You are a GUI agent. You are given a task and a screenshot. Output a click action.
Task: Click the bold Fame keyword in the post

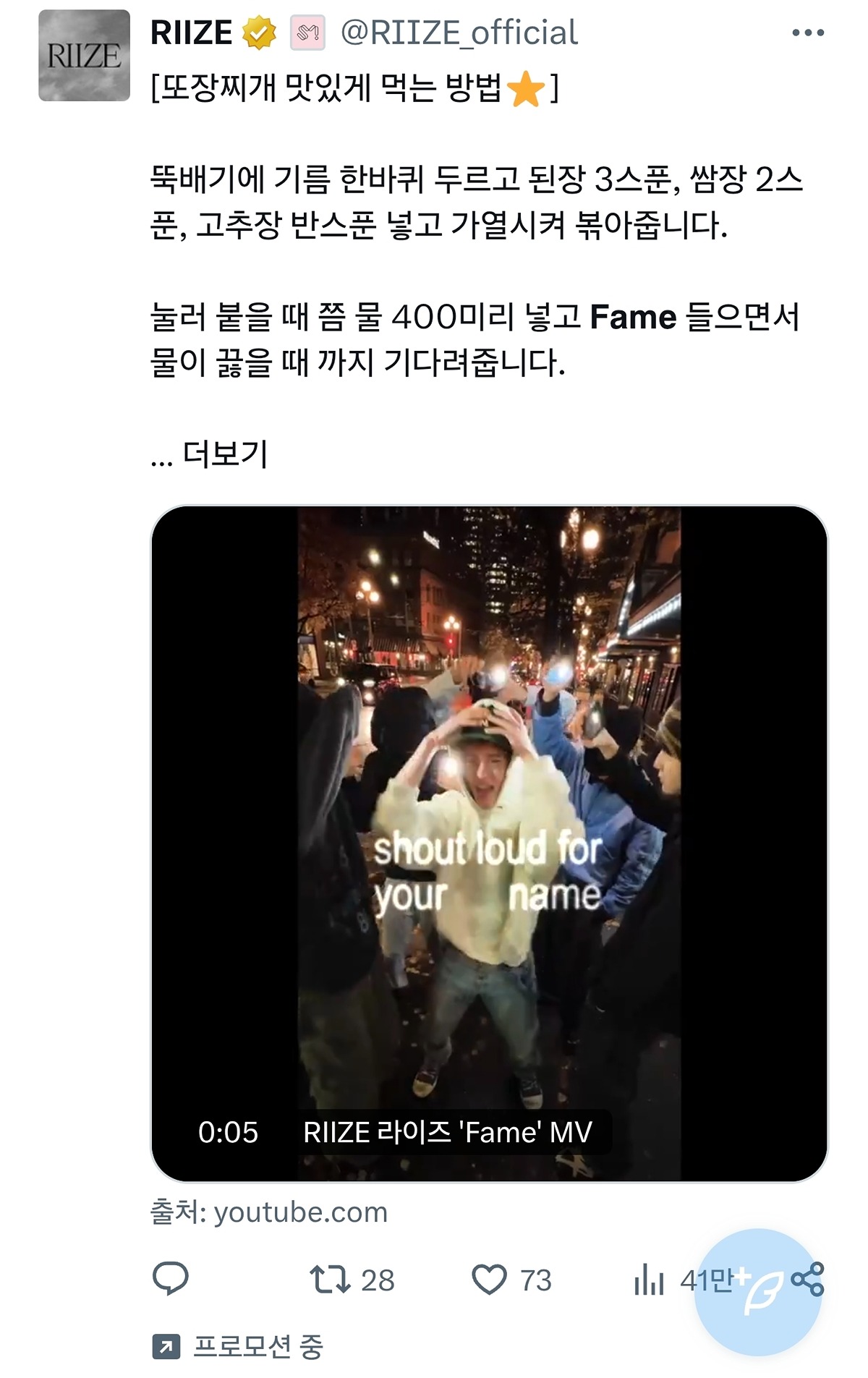click(633, 317)
